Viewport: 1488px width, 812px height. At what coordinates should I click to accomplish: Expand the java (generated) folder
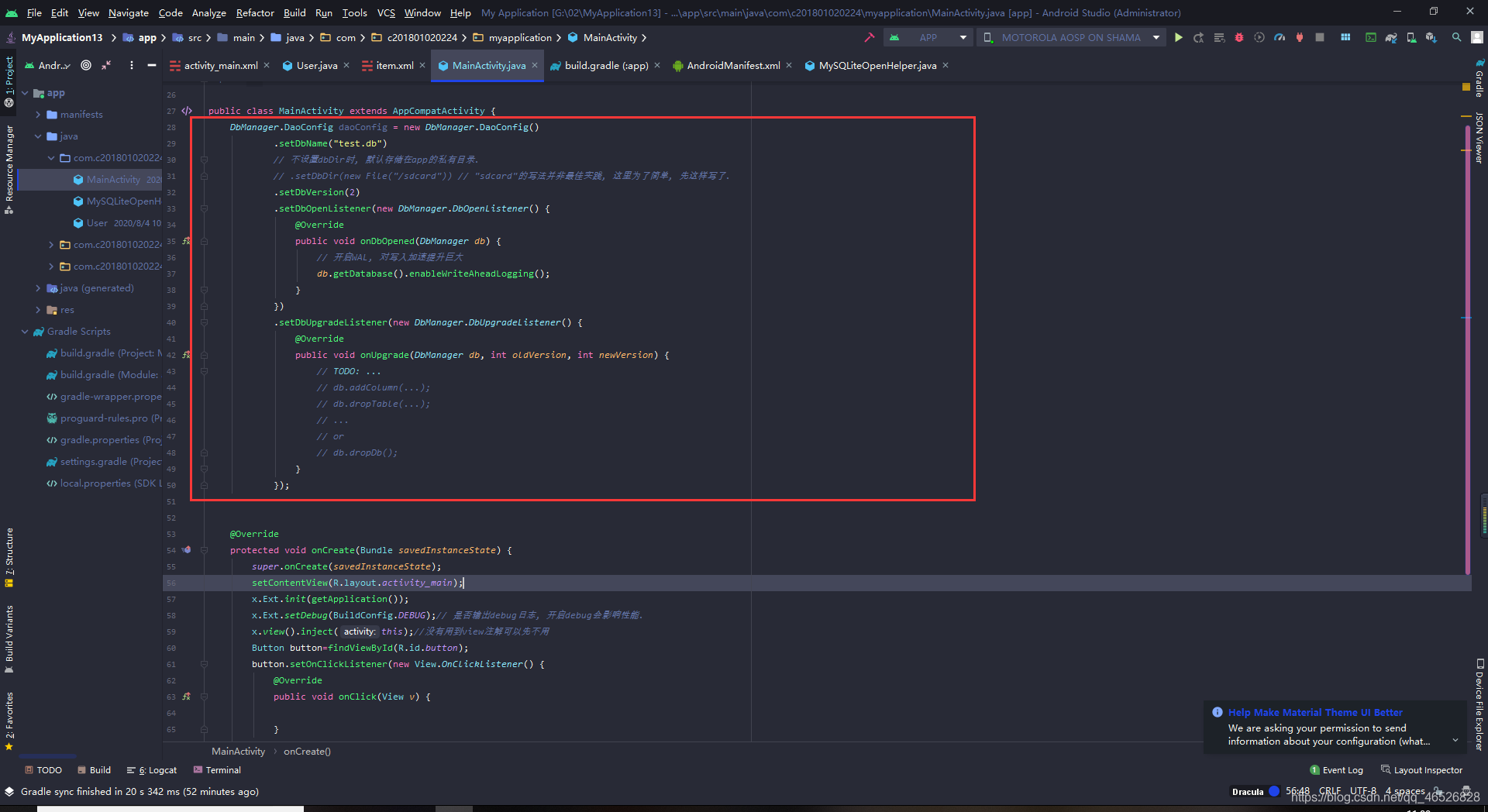coord(38,288)
